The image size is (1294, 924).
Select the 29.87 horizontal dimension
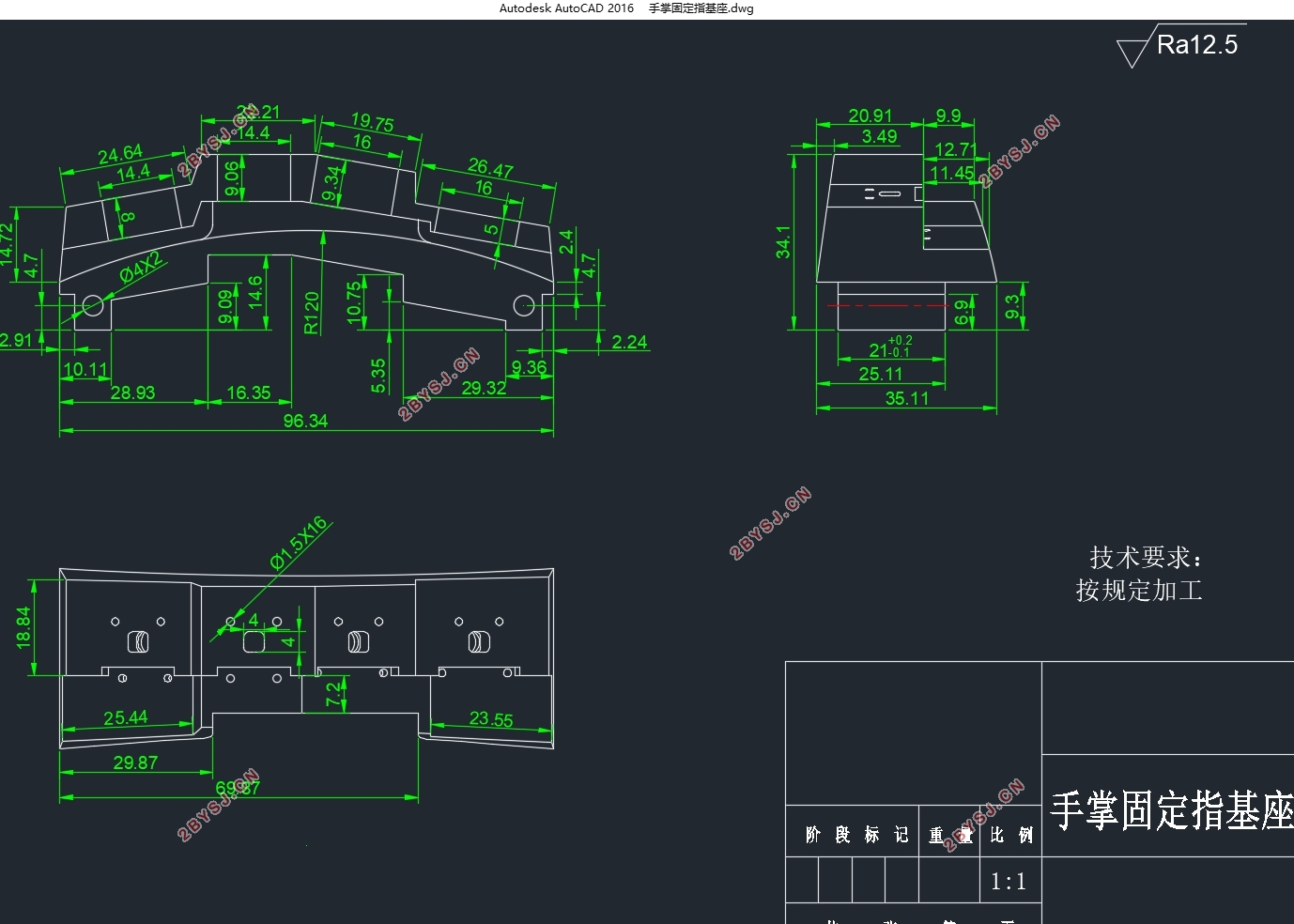pos(135,762)
